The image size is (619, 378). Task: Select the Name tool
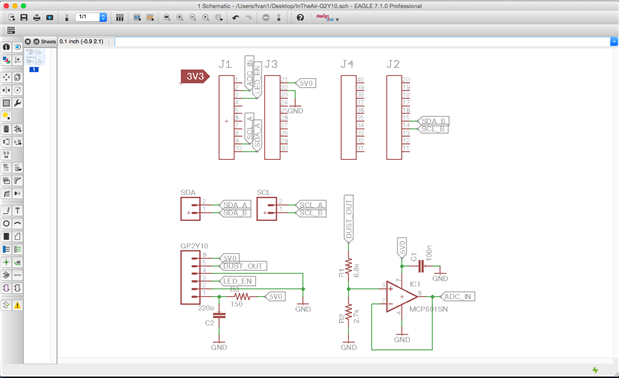[x=6, y=168]
